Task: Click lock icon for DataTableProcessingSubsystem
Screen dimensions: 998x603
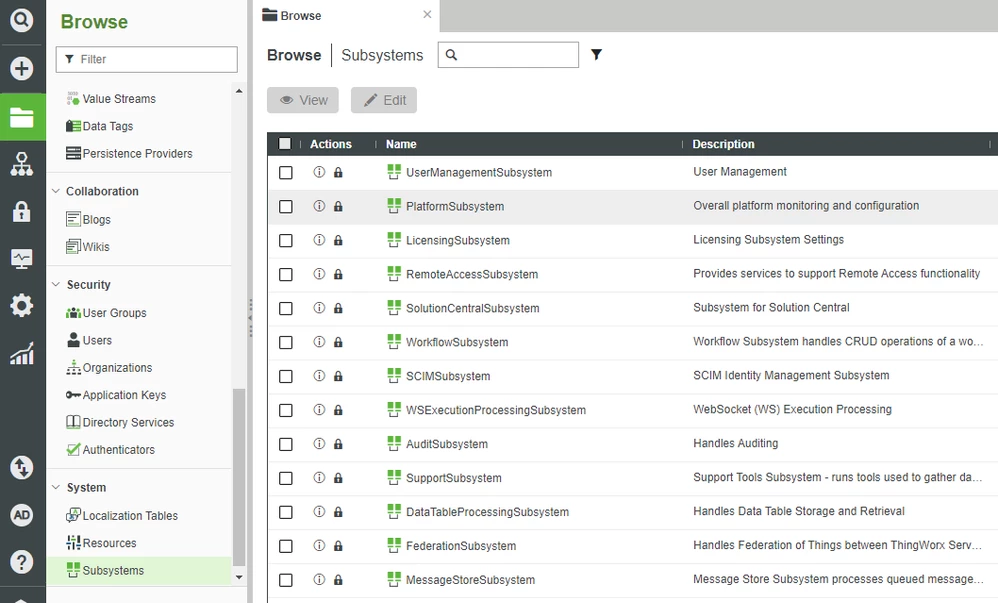Action: [x=338, y=512]
